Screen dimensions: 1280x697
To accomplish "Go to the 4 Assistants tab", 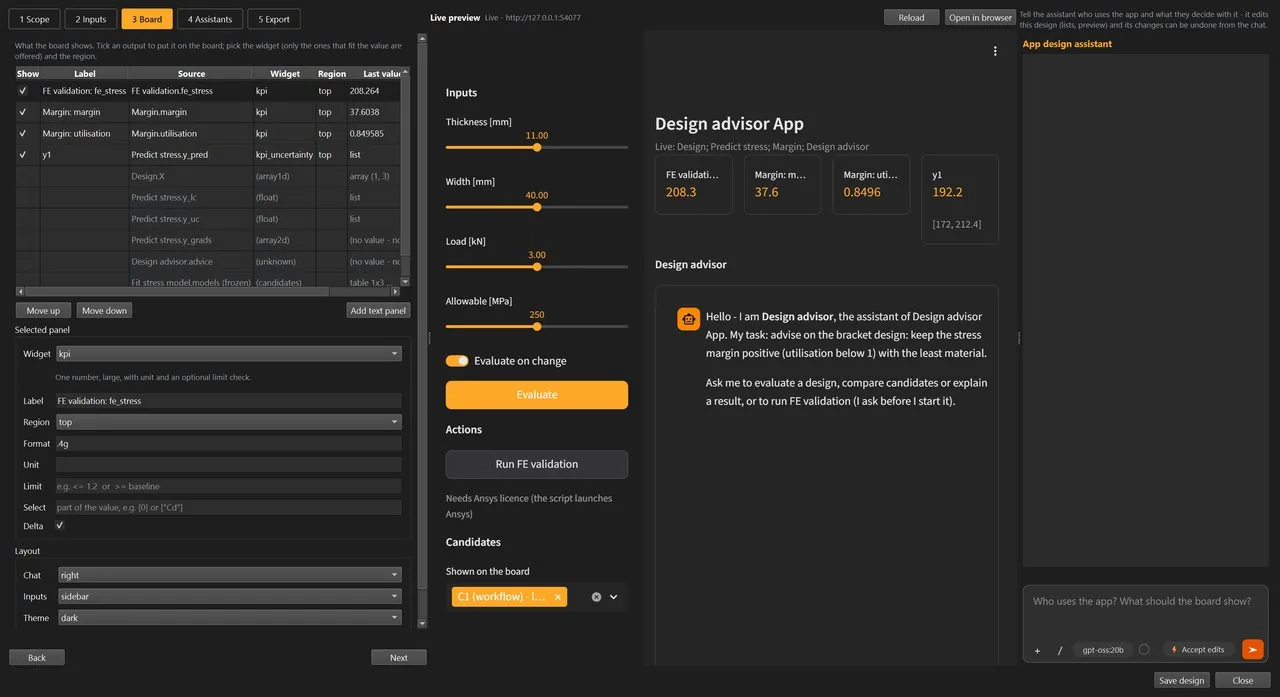I will pos(210,19).
